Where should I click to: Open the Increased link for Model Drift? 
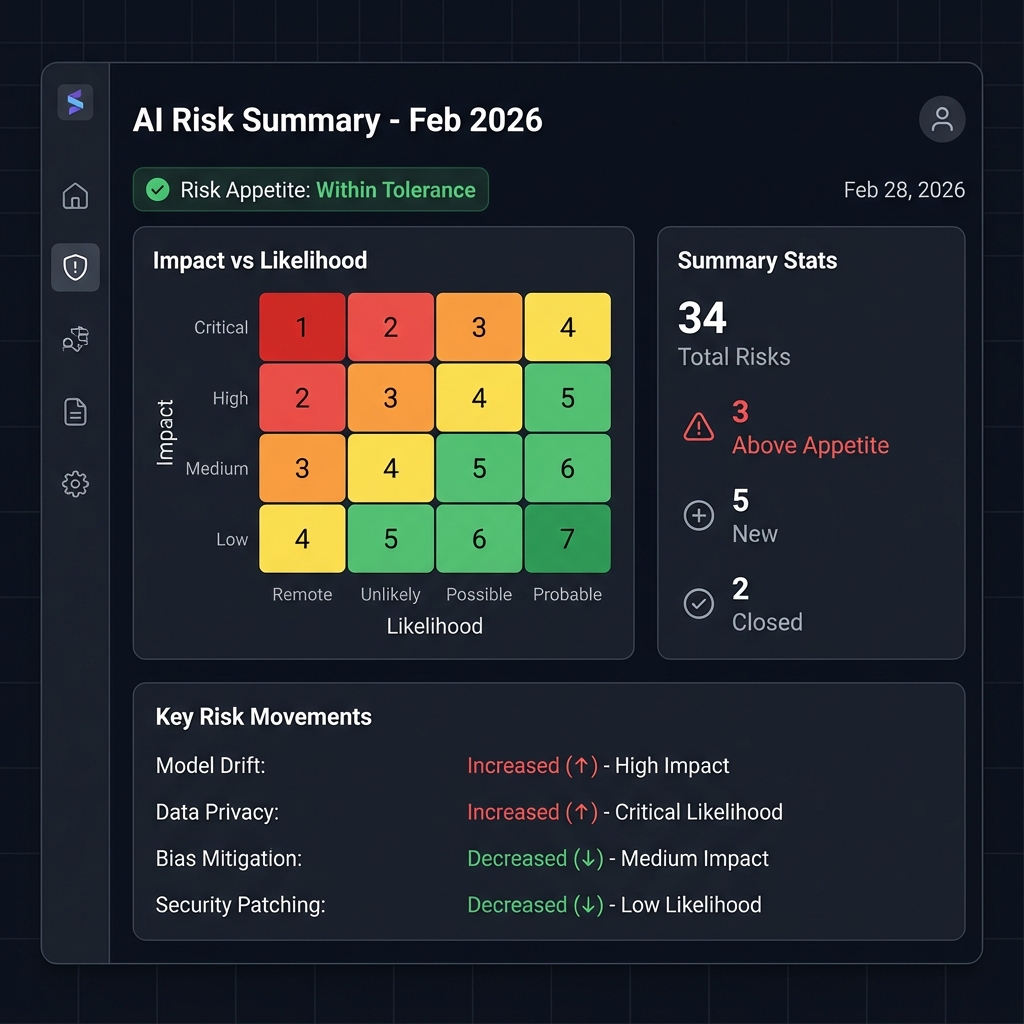click(x=533, y=765)
